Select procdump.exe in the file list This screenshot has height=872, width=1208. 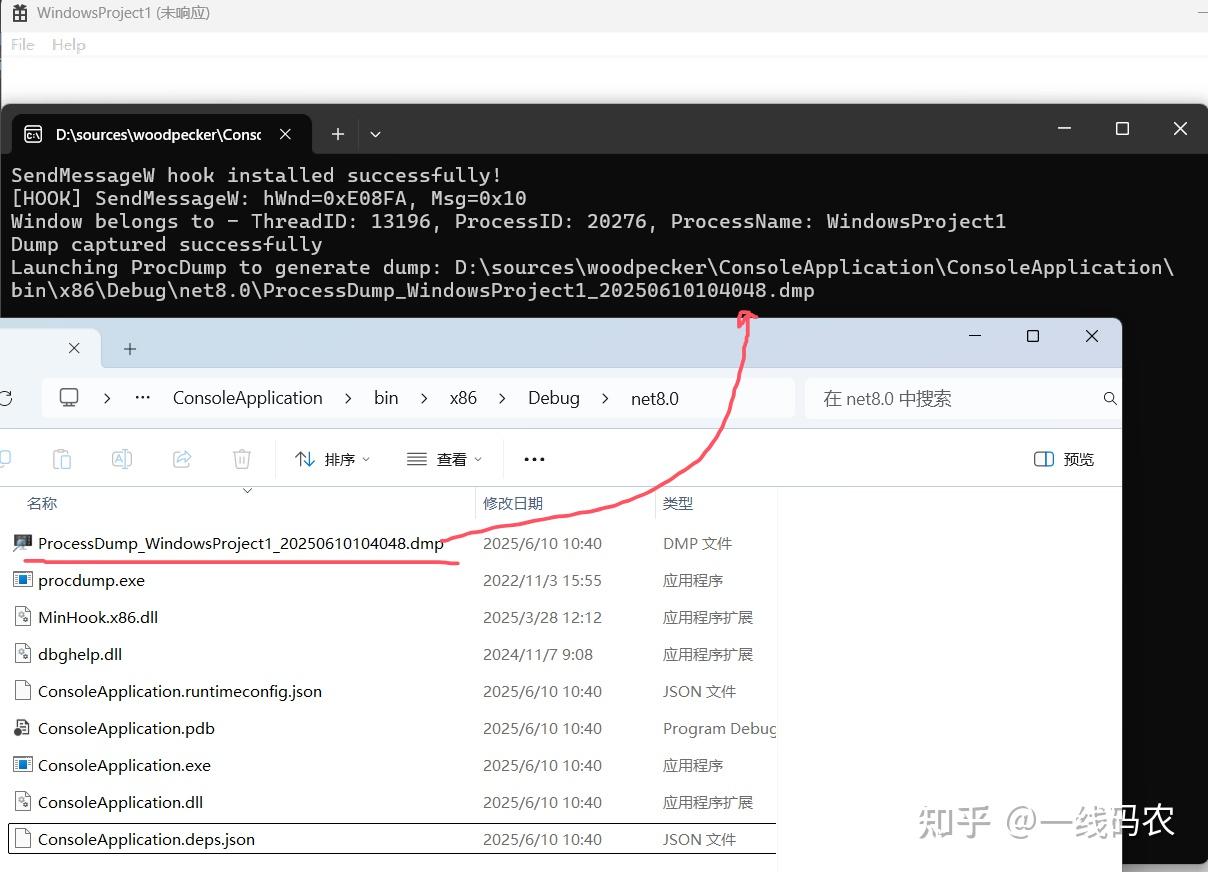91,580
